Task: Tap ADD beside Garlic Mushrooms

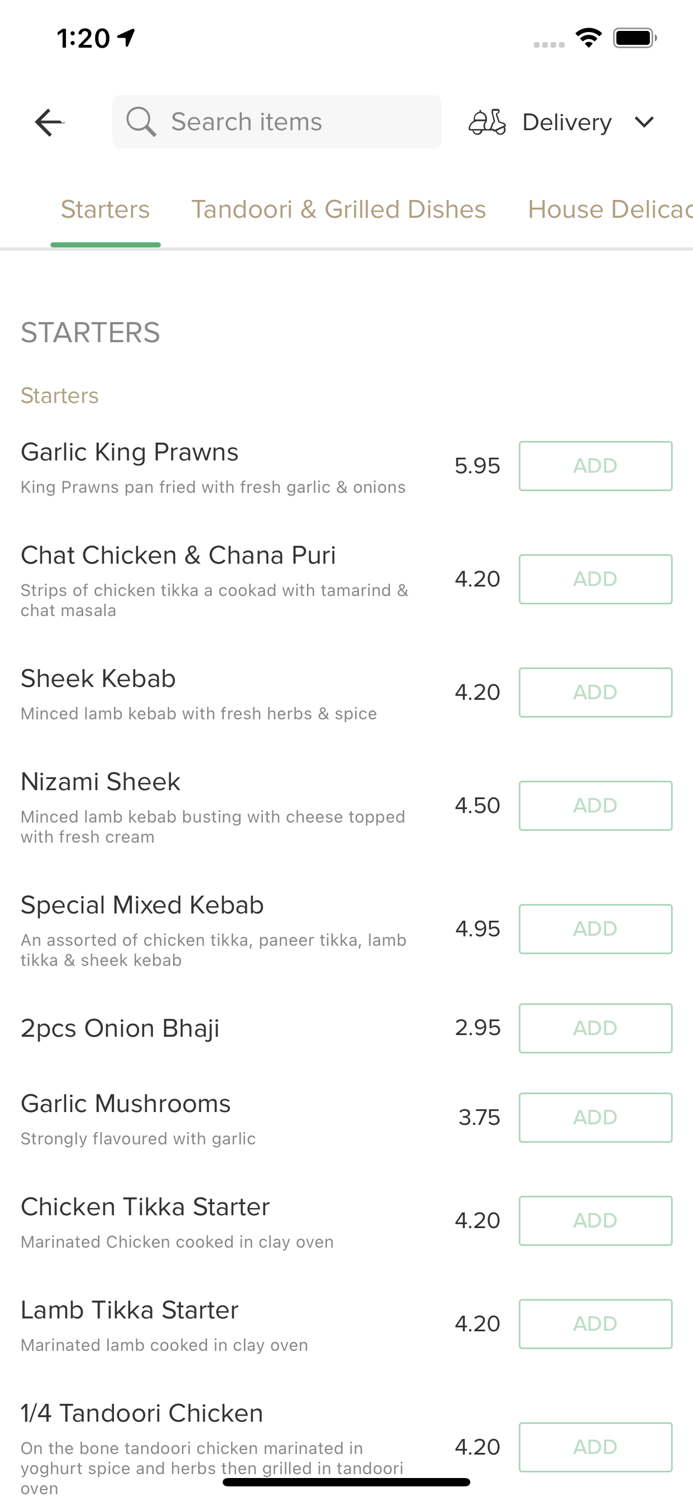Action: pos(595,1117)
